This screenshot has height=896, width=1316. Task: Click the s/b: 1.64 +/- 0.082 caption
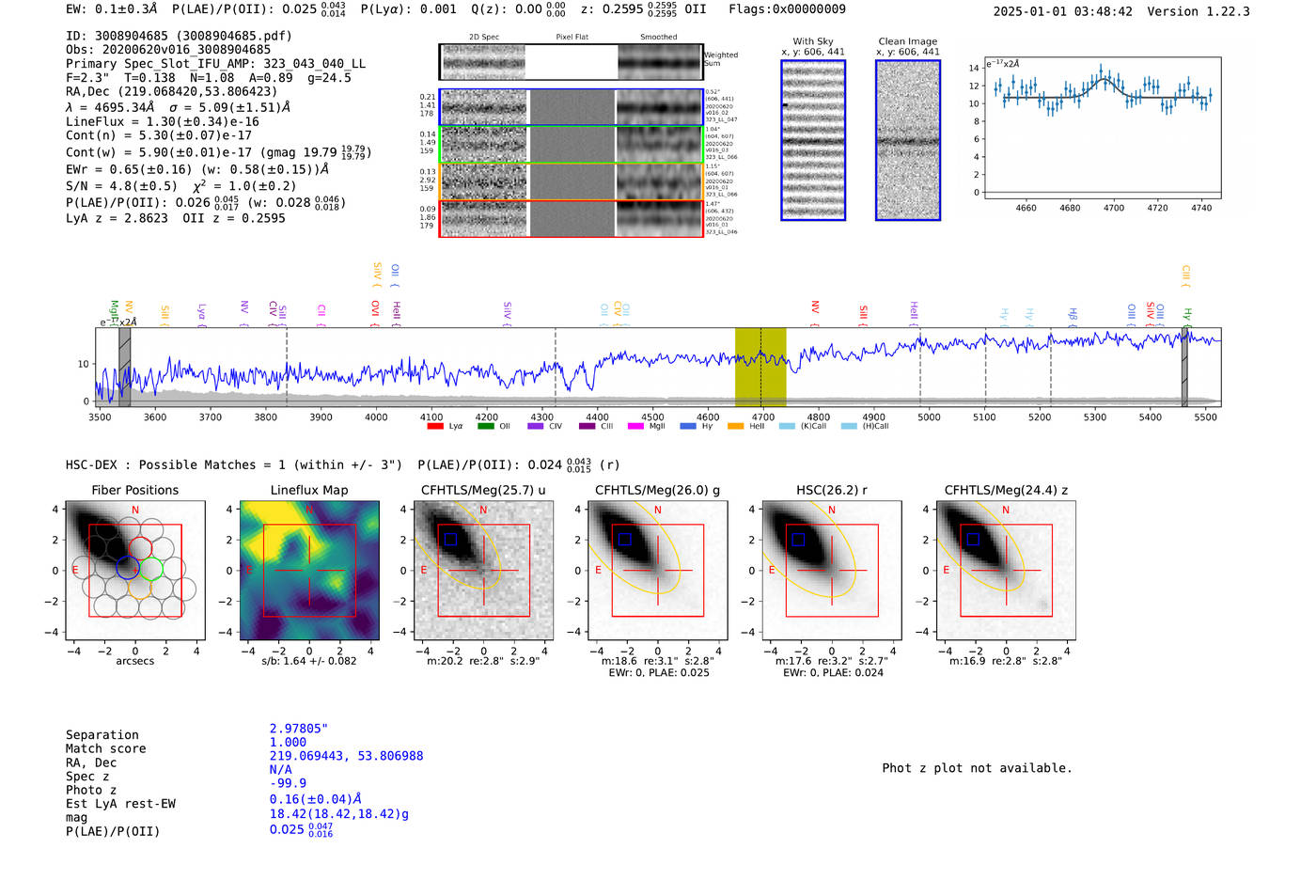(309, 661)
